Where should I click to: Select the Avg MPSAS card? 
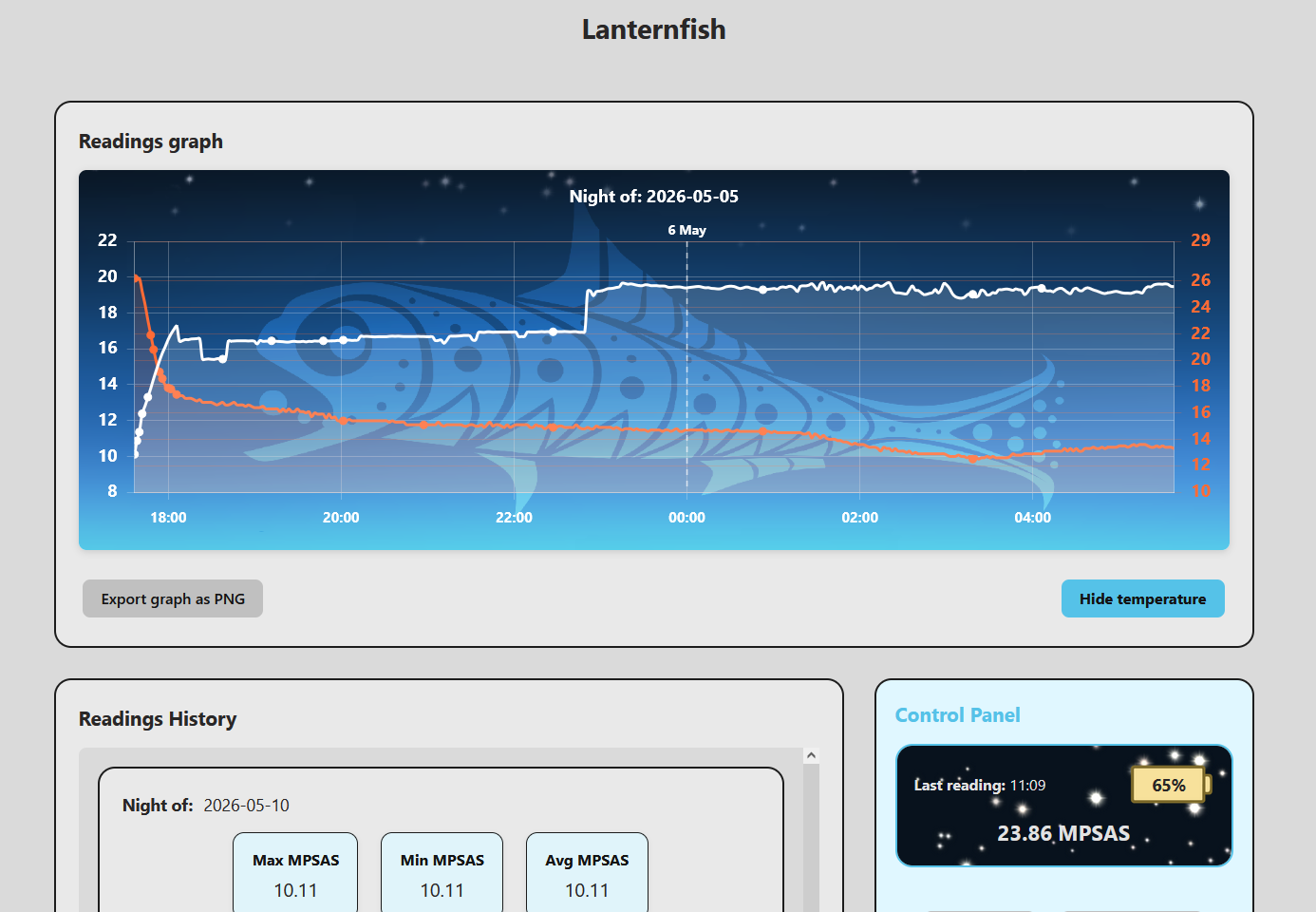click(x=587, y=873)
